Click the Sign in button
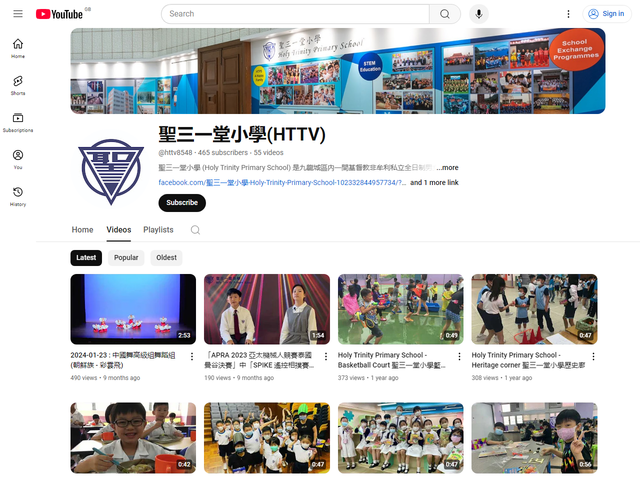The height and width of the screenshot is (480, 640). coord(606,14)
